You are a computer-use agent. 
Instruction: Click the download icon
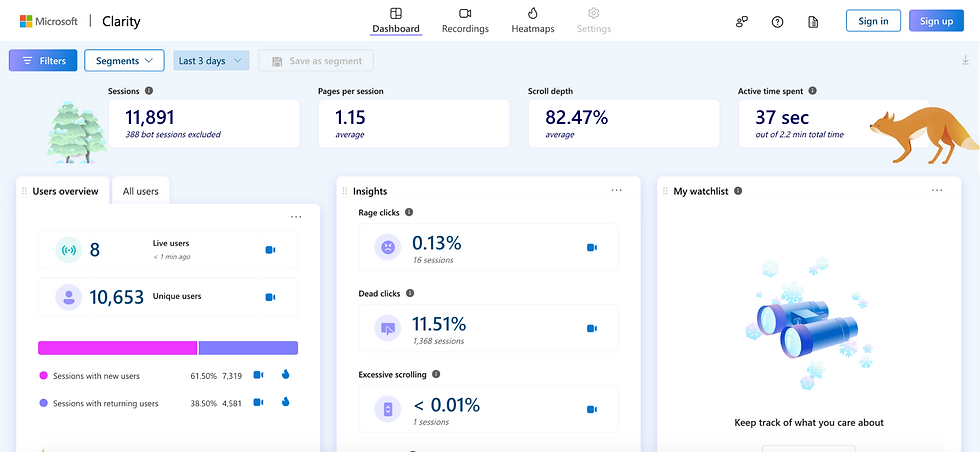(966, 61)
